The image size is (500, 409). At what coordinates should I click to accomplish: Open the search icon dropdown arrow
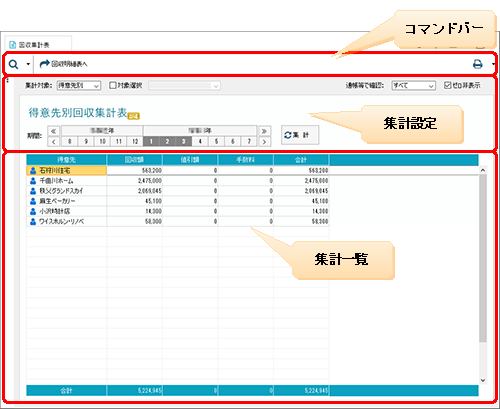click(x=28, y=64)
